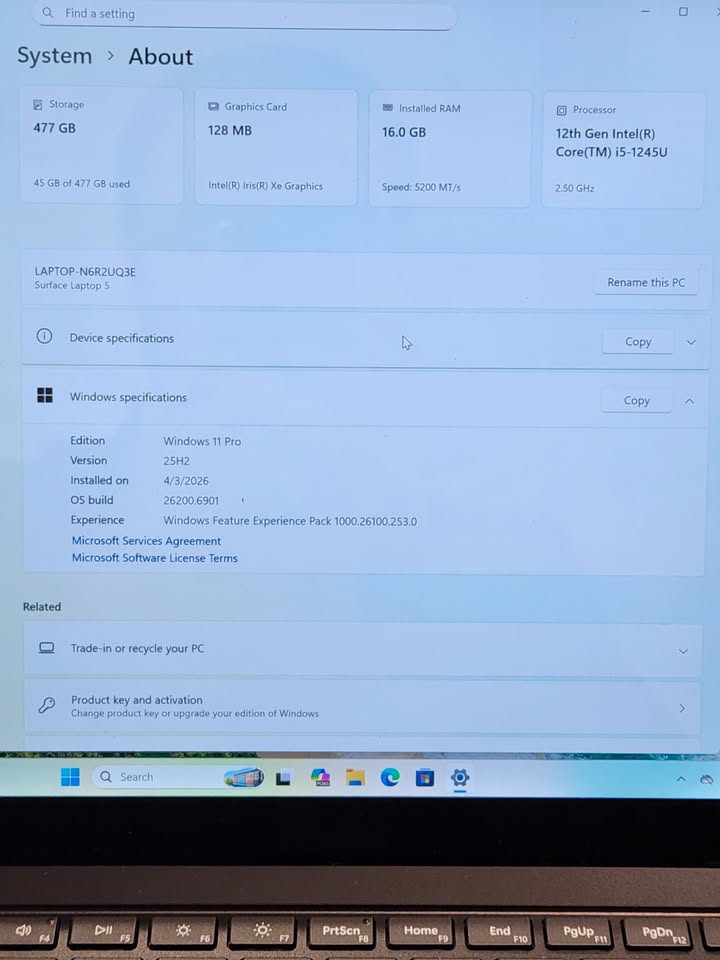720x960 pixels.
Task: Select the Windows 11 Pro edition value
Action: [202, 441]
